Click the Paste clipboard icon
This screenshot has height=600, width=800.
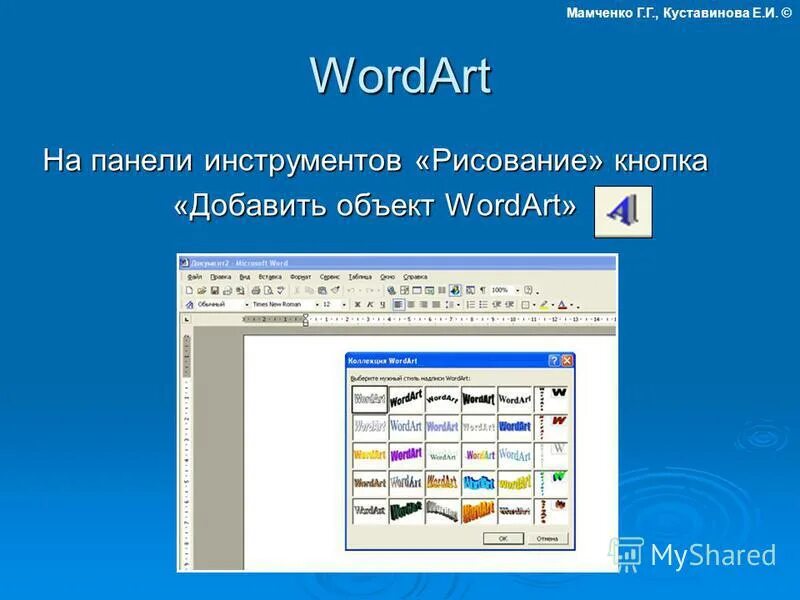pyautogui.click(x=322, y=290)
